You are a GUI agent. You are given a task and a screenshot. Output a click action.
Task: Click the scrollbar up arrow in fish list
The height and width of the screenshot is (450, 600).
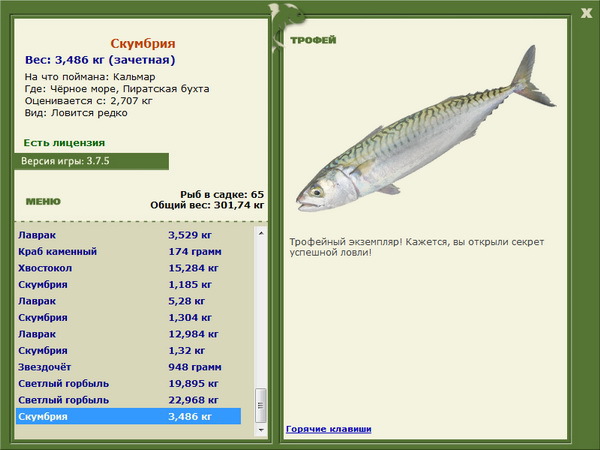point(261,233)
